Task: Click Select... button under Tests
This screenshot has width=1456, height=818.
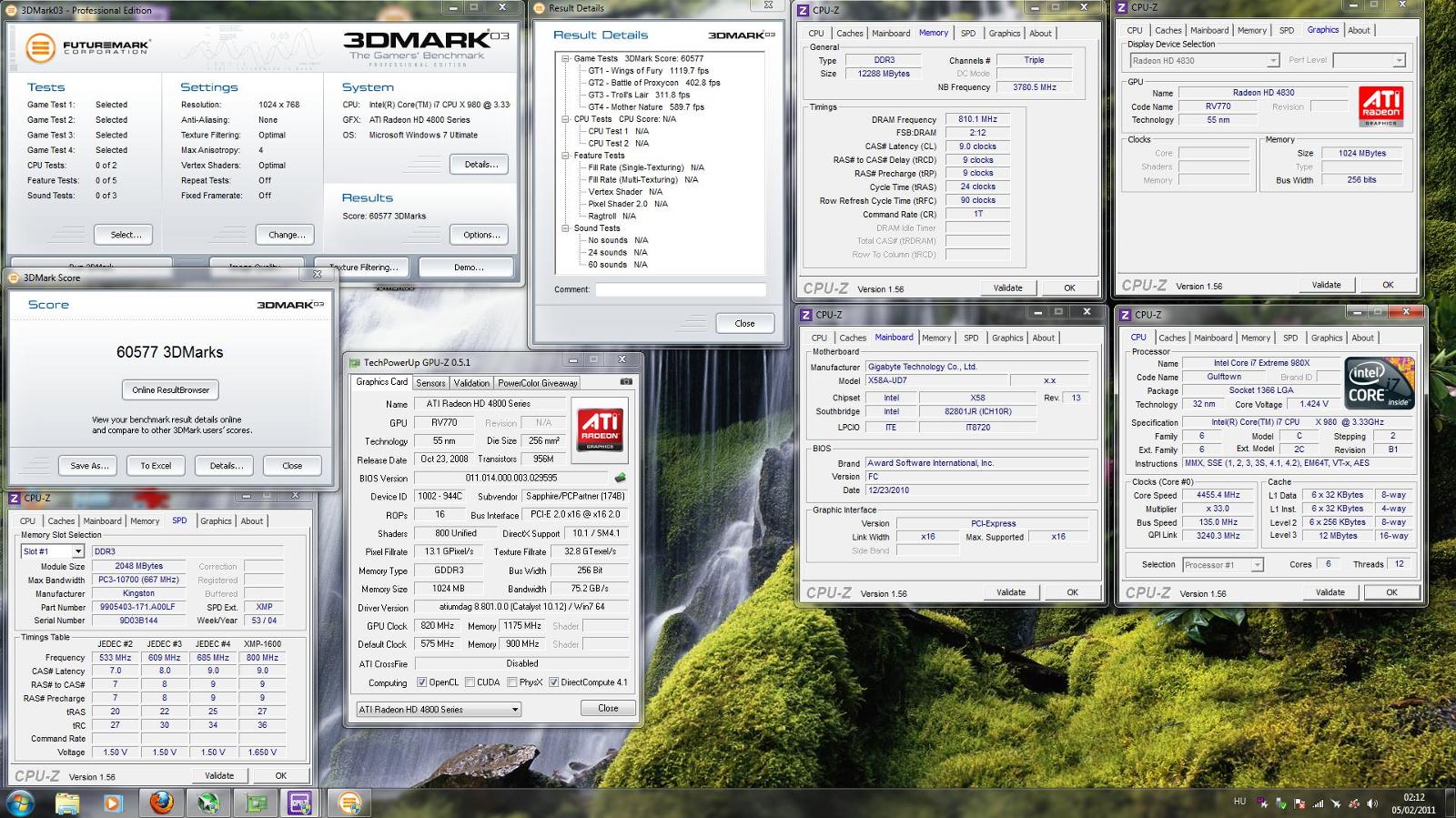Action: (x=126, y=235)
